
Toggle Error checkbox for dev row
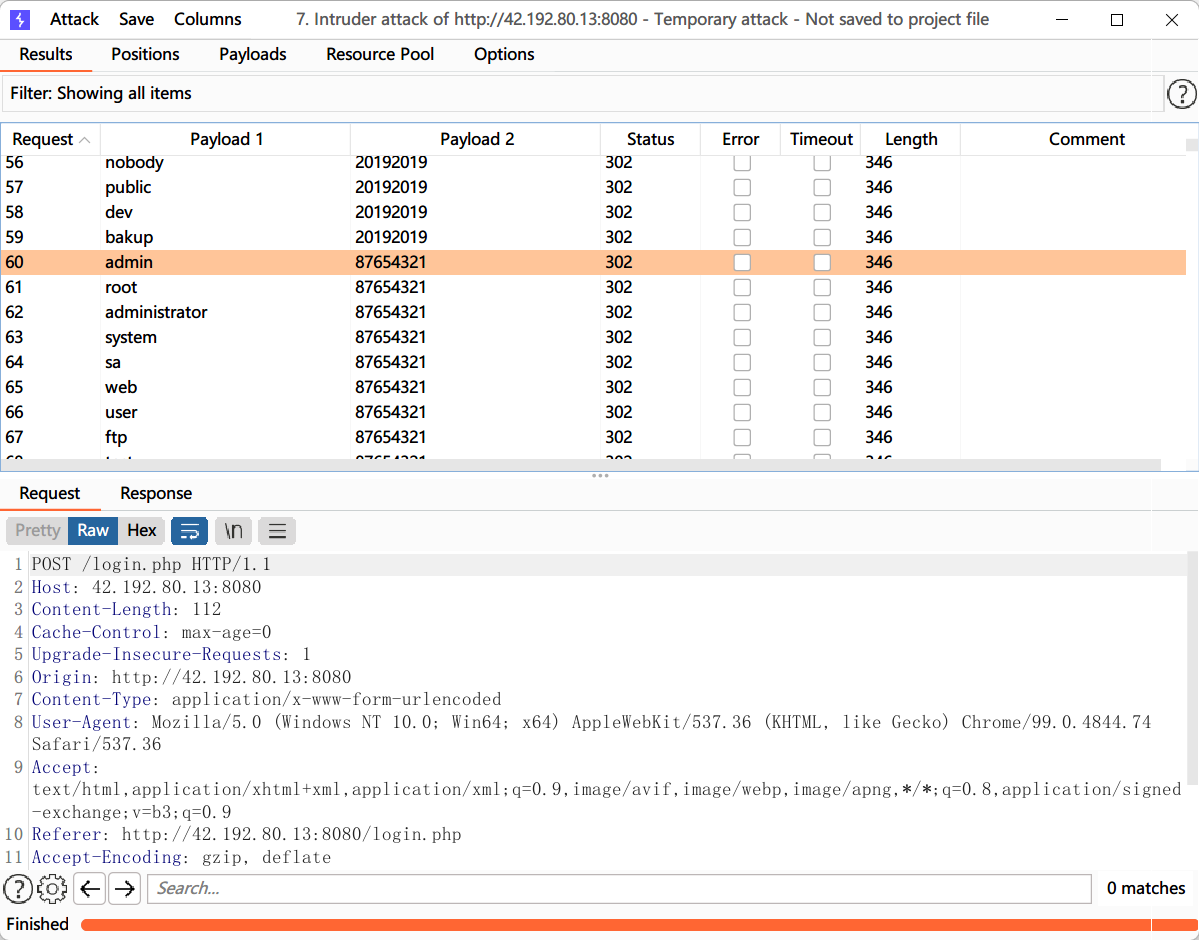pos(742,213)
